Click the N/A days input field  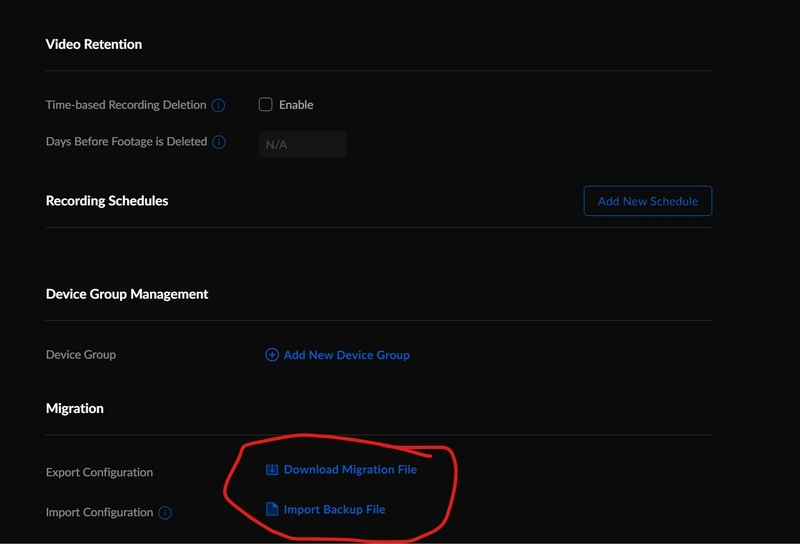tap(303, 144)
